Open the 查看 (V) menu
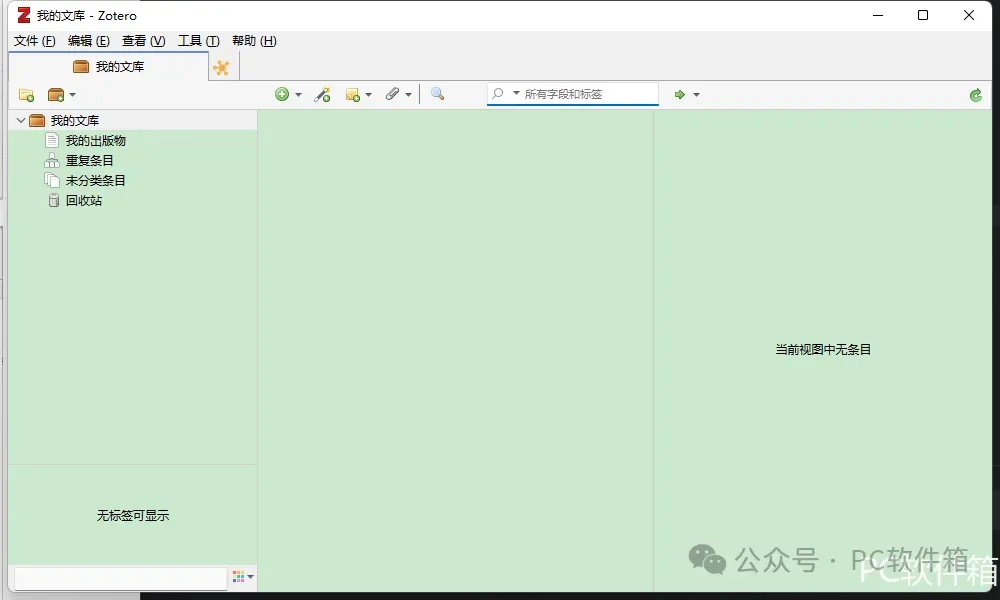Viewport: 1000px width, 600px height. coord(143,41)
